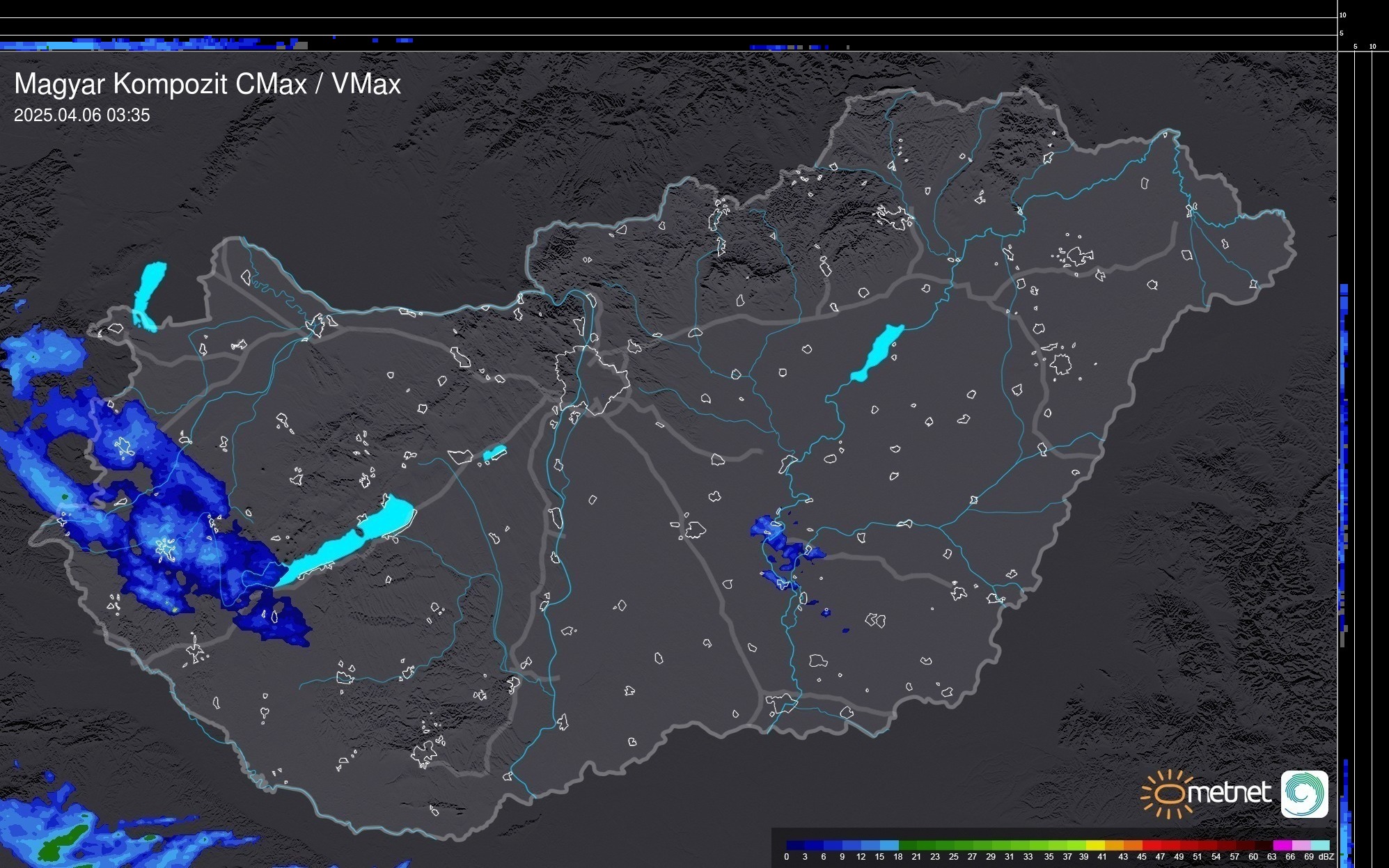Click the teal swirl app logo
The height and width of the screenshot is (868, 1389).
[1304, 794]
